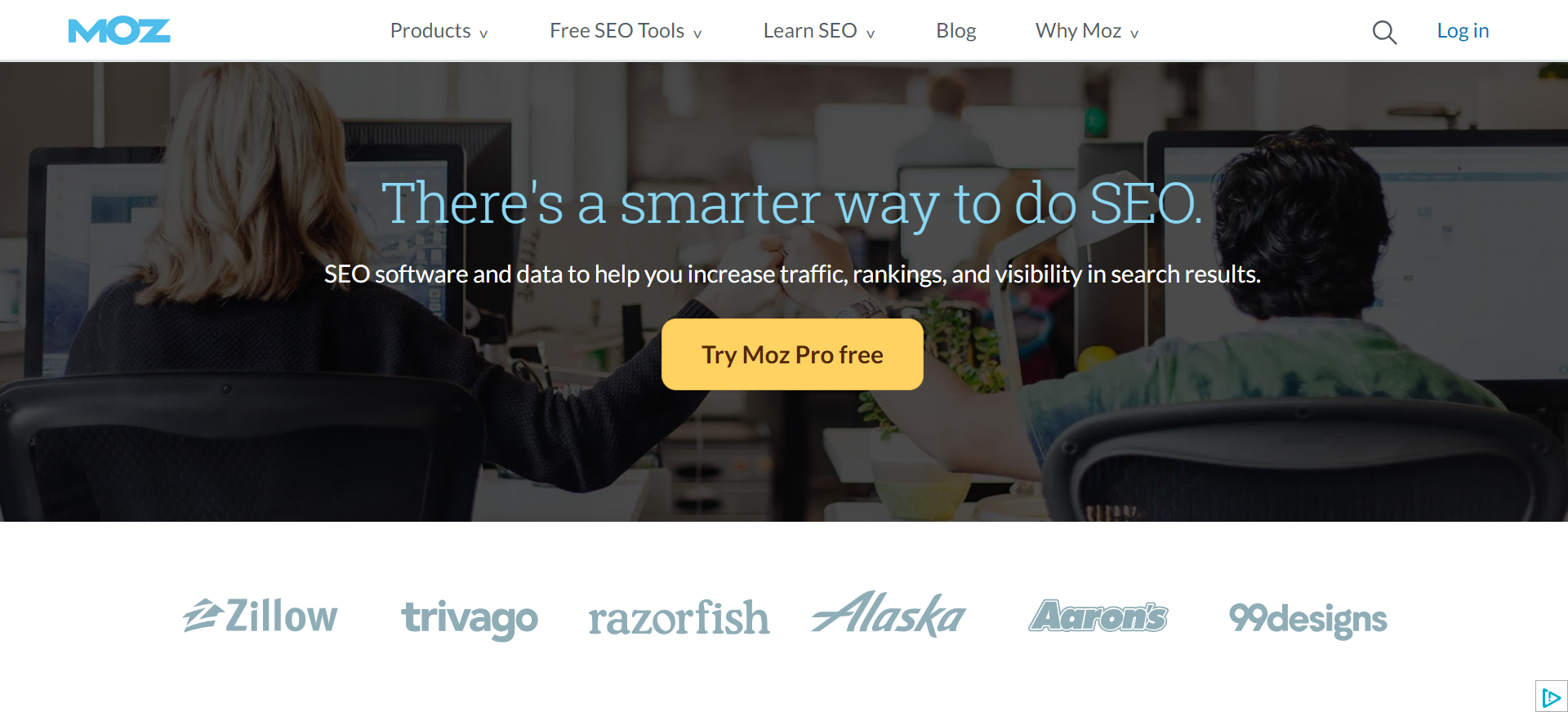Follow the Log in link
This screenshot has width=1568, height=712.
(1463, 31)
